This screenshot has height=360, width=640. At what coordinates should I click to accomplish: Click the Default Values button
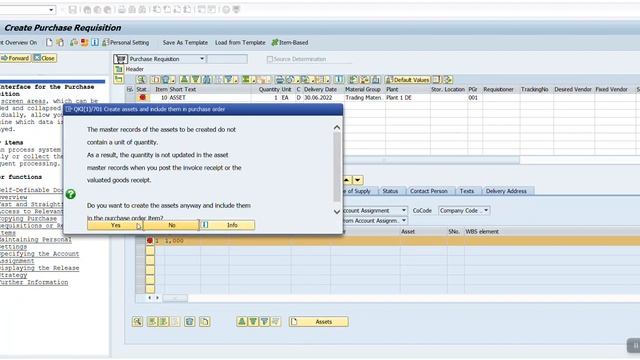(407, 80)
